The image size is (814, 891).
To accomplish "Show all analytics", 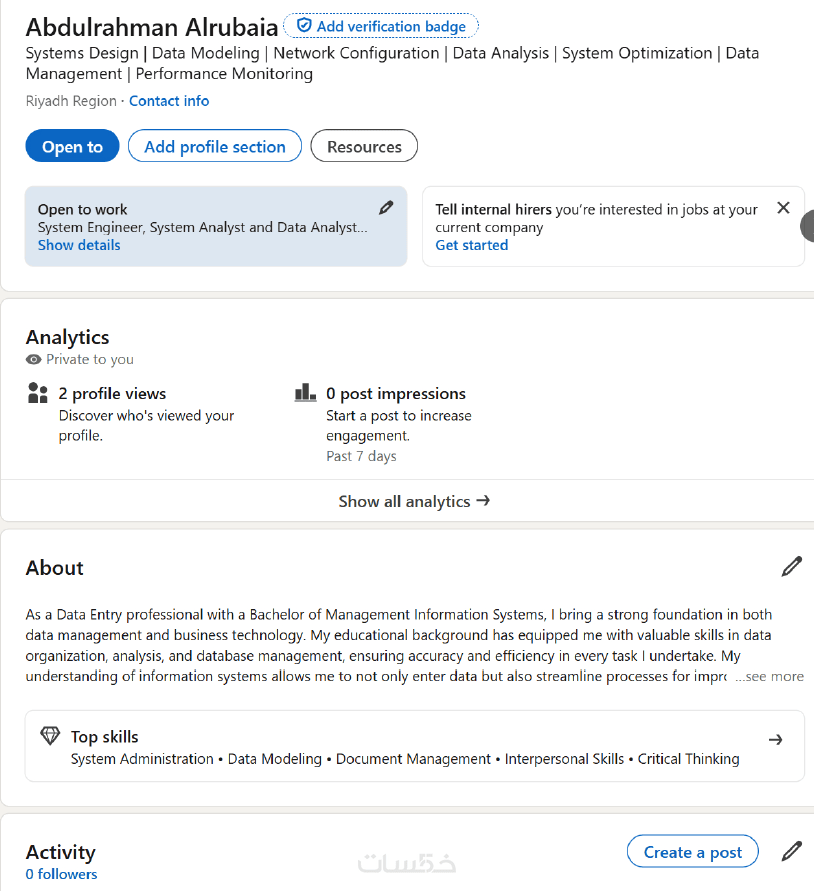I will click(414, 501).
